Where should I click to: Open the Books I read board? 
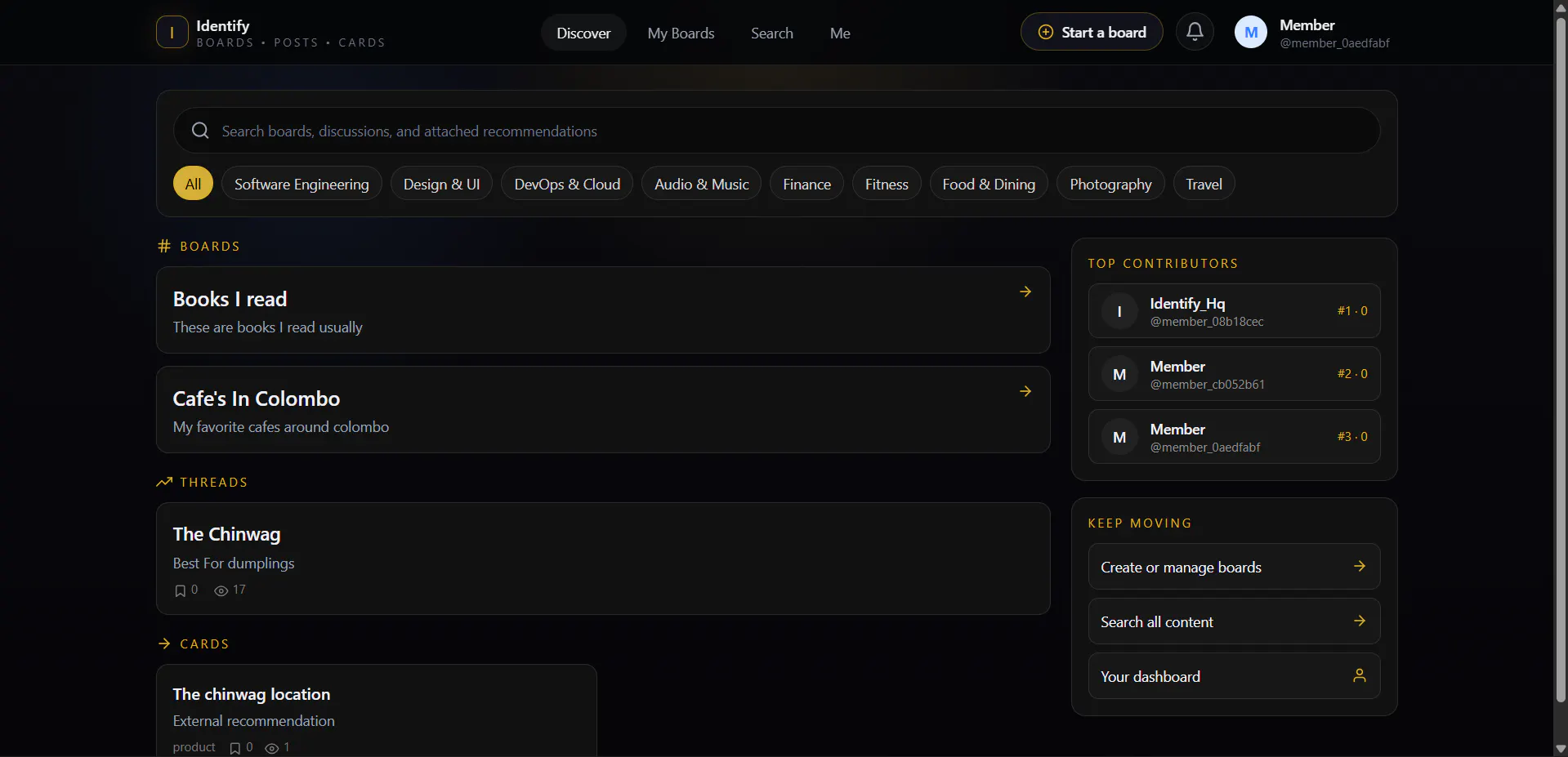point(603,309)
